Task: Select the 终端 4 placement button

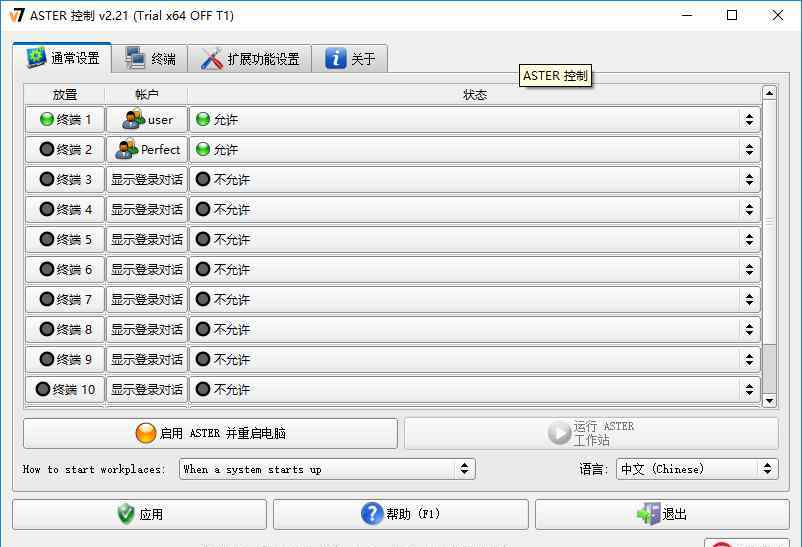Action: tap(65, 209)
